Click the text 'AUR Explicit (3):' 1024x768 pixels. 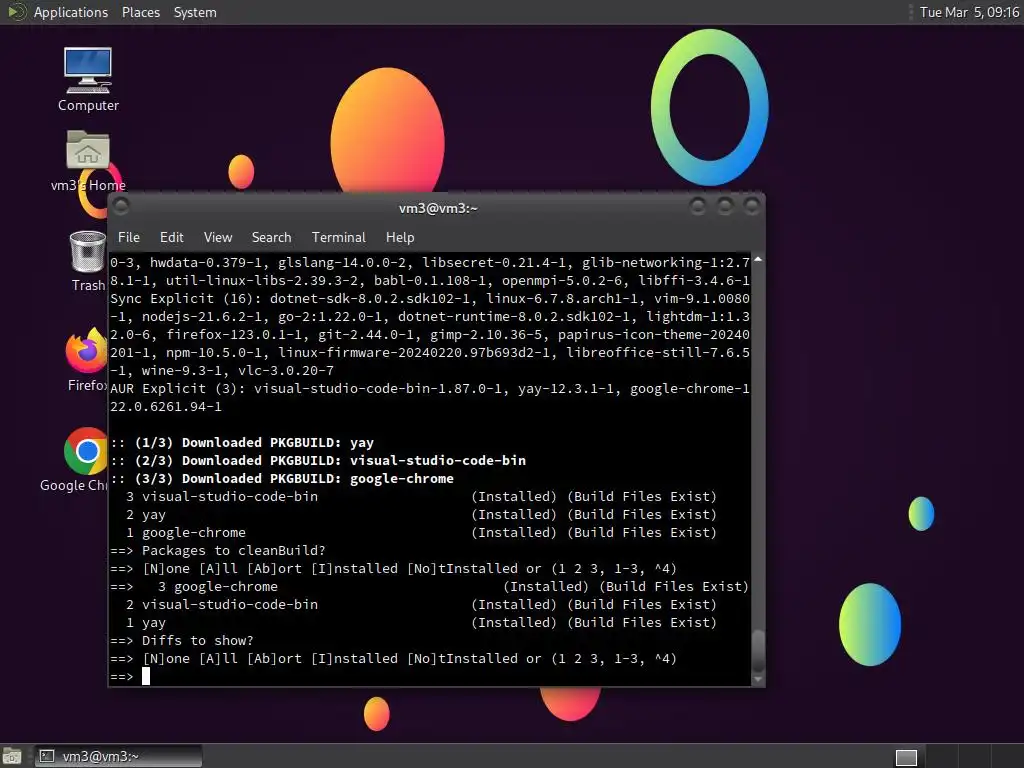click(178, 389)
